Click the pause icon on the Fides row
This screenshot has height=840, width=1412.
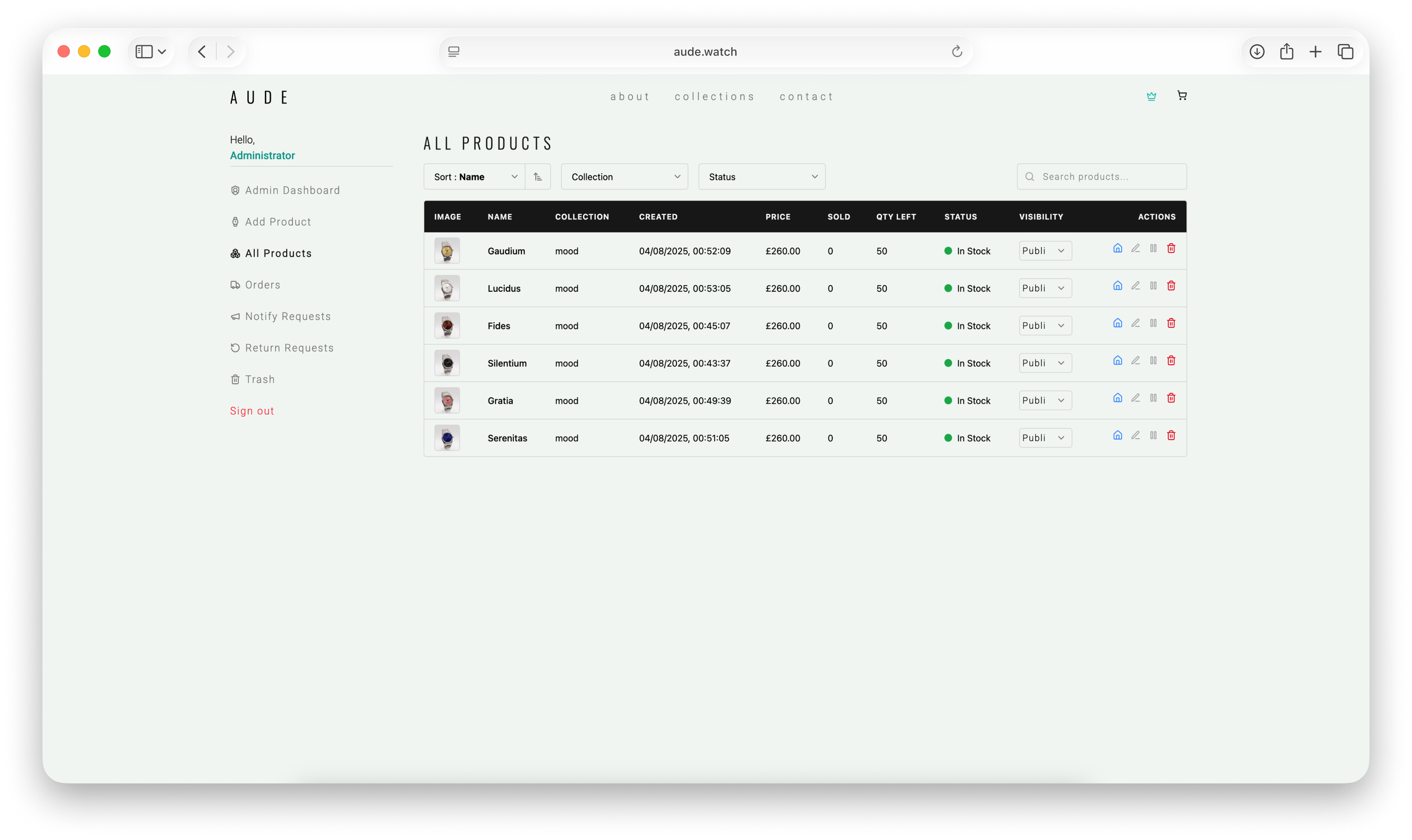(1153, 323)
